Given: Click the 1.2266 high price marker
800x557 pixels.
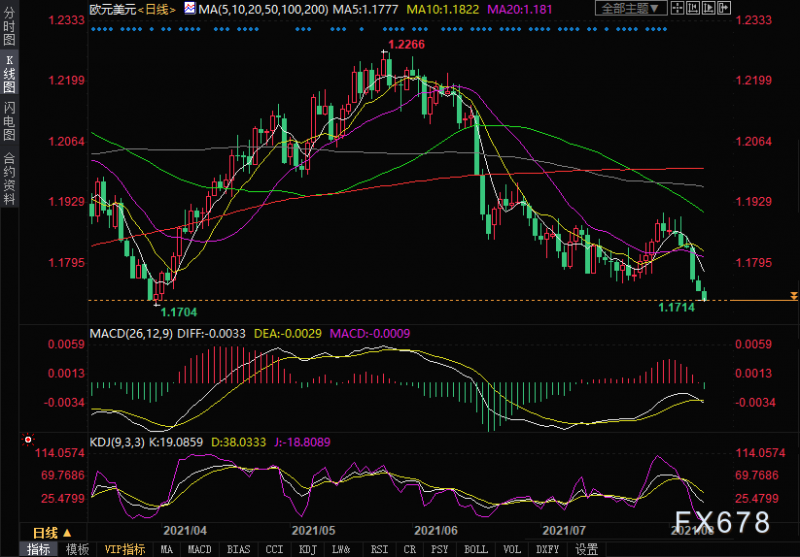Looking at the screenshot, I should 407,44.
